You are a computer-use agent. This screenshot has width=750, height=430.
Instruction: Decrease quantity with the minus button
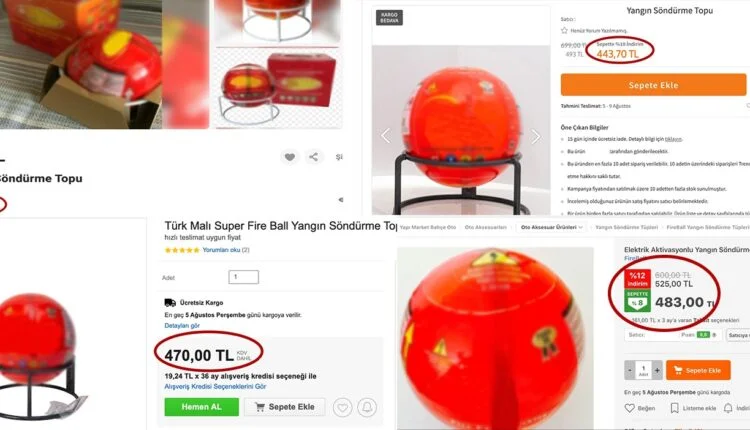(x=629, y=370)
